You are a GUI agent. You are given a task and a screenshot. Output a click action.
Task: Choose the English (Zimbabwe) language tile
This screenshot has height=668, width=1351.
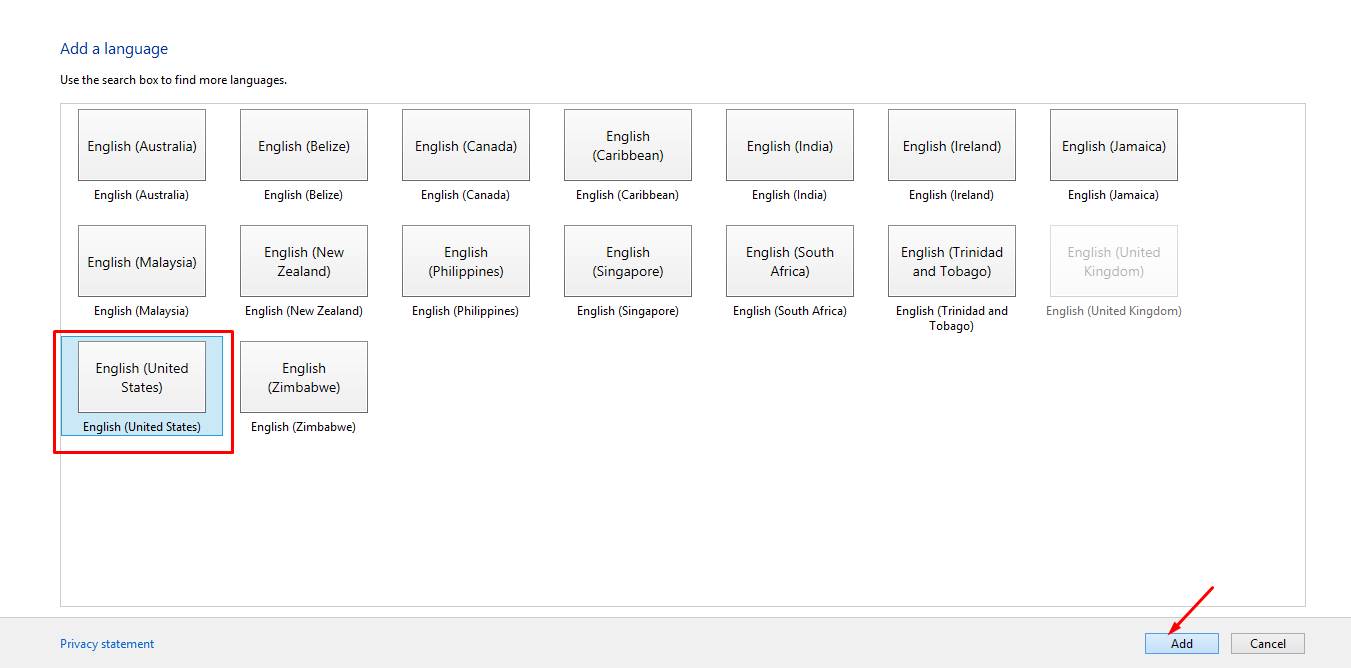click(304, 378)
